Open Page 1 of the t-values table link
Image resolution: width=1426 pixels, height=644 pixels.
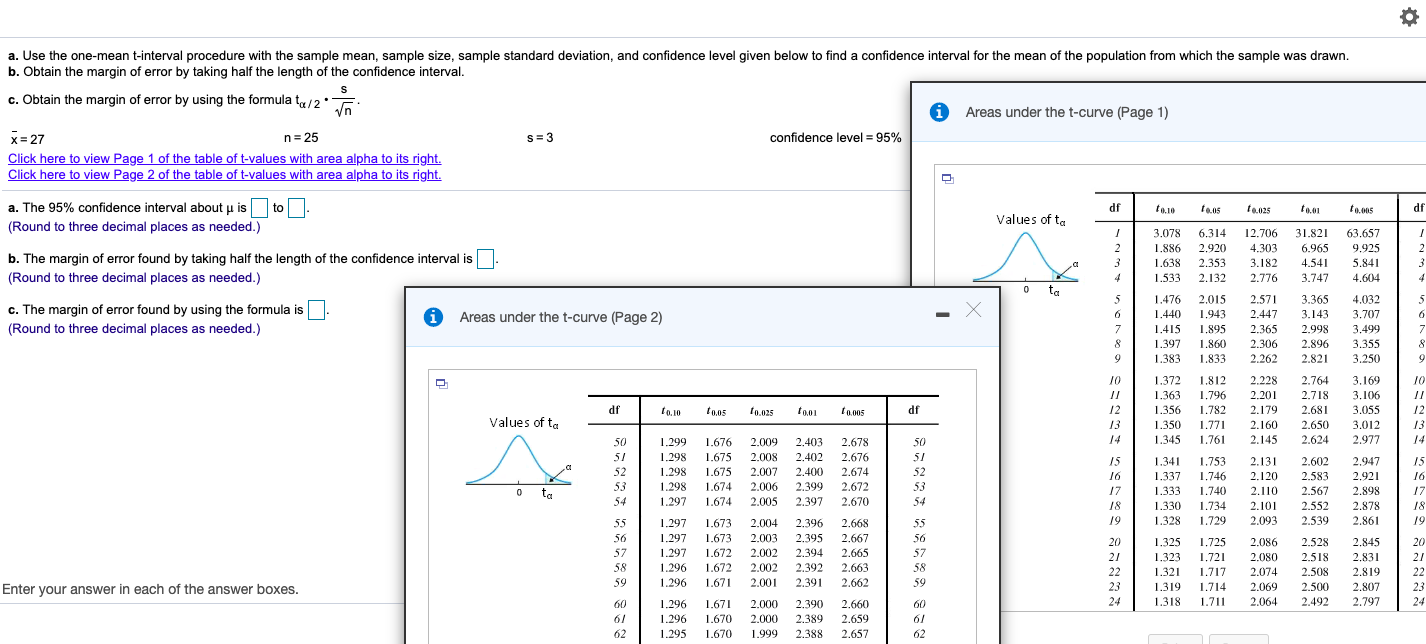tap(225, 158)
